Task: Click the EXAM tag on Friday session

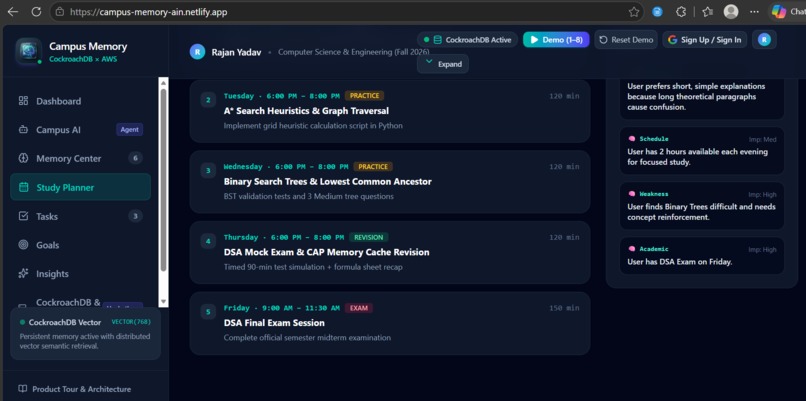Action: (x=359, y=308)
